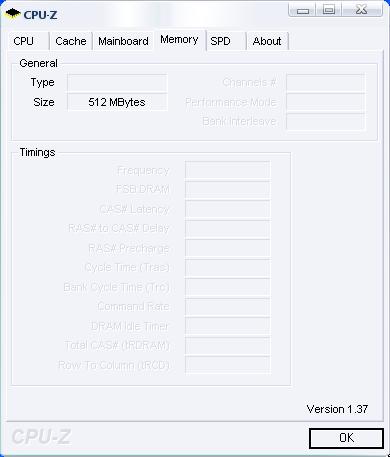Switch to the CPU tab
Viewport: 390px width, 457px height.
(28, 41)
